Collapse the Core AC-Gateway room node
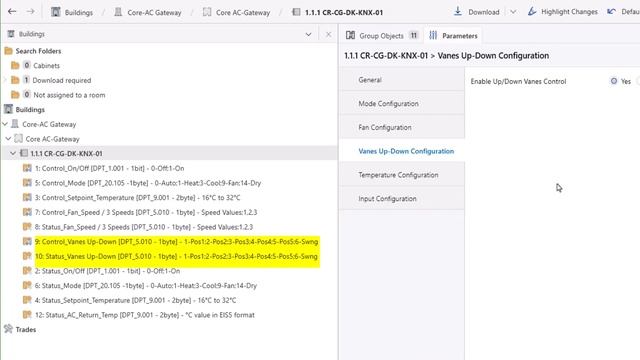Viewport: 640px width, 360px height. click(x=8, y=138)
